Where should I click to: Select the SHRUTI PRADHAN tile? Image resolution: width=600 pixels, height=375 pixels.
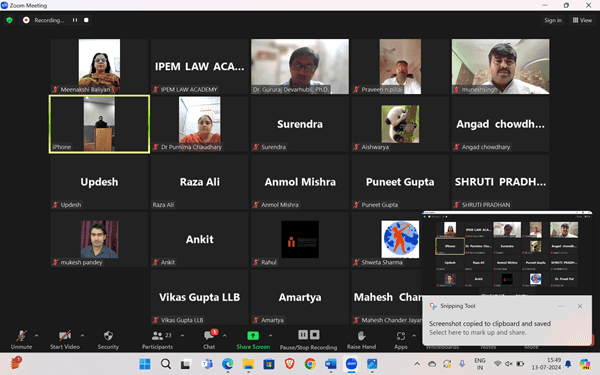500,182
